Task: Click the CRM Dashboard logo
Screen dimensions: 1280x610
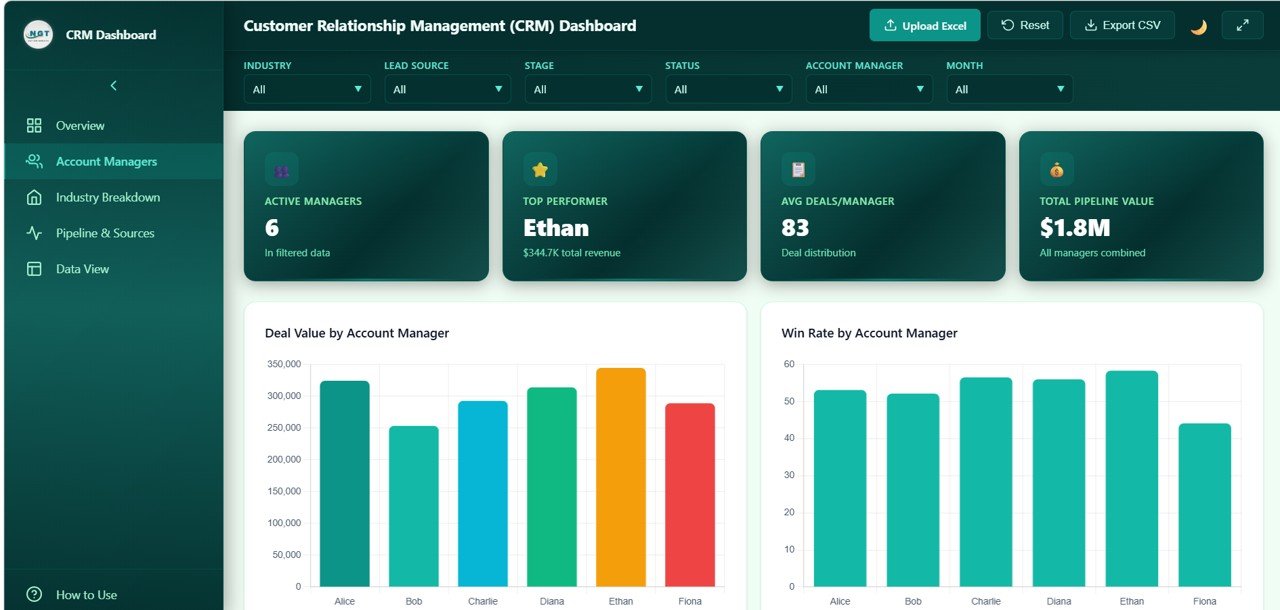Action: [37, 34]
